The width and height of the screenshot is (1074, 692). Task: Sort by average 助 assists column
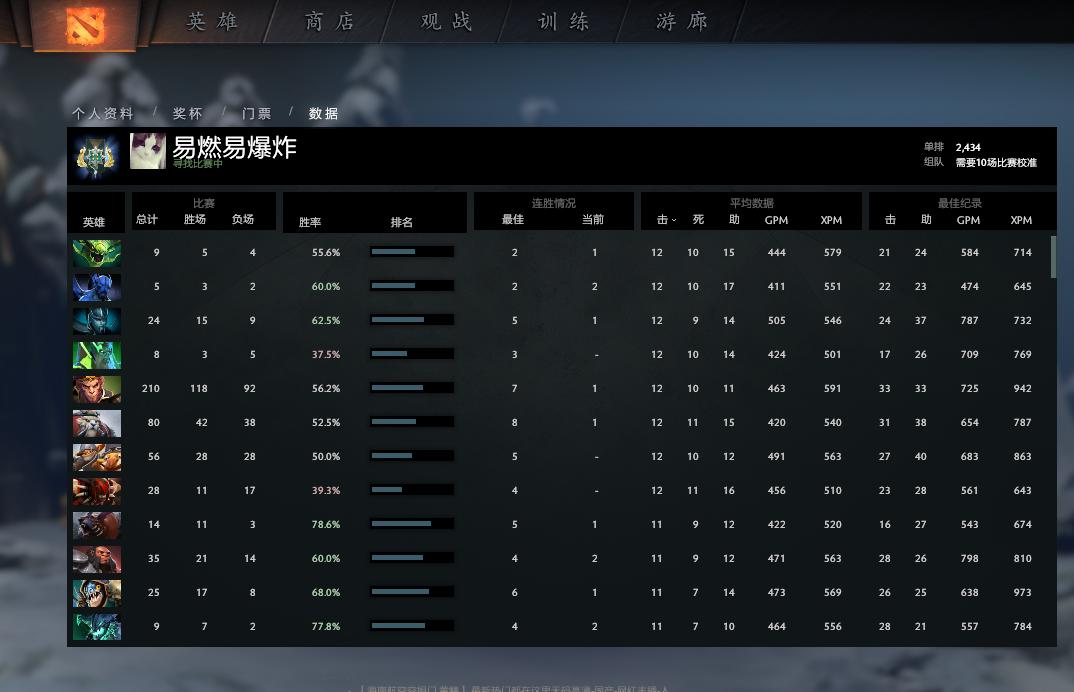pos(734,219)
